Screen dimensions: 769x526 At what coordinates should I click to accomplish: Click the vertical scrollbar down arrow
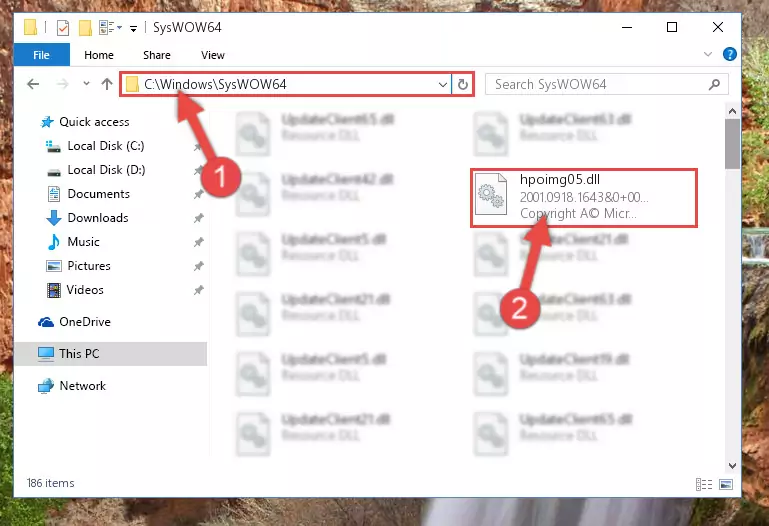pos(732,465)
